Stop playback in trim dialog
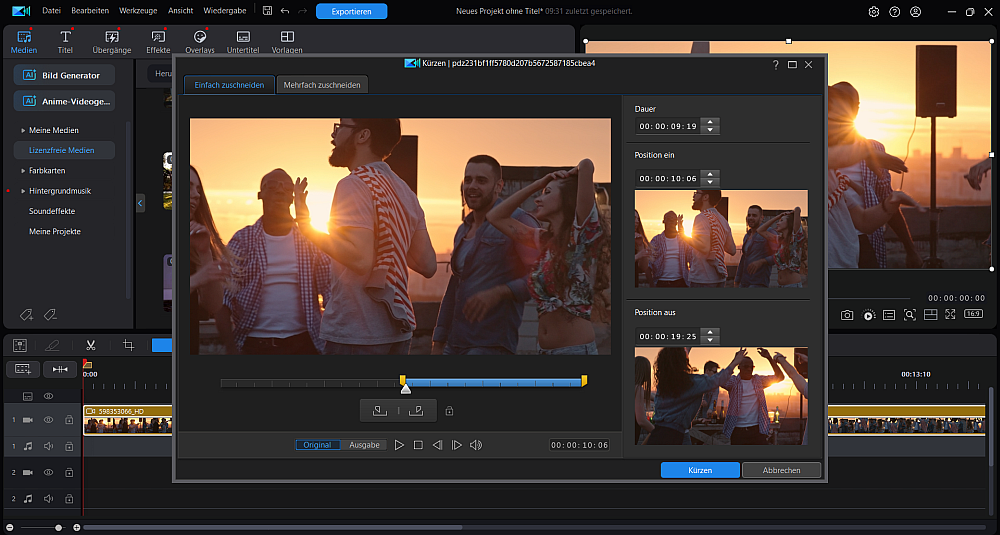This screenshot has width=1000, height=535. tap(418, 445)
